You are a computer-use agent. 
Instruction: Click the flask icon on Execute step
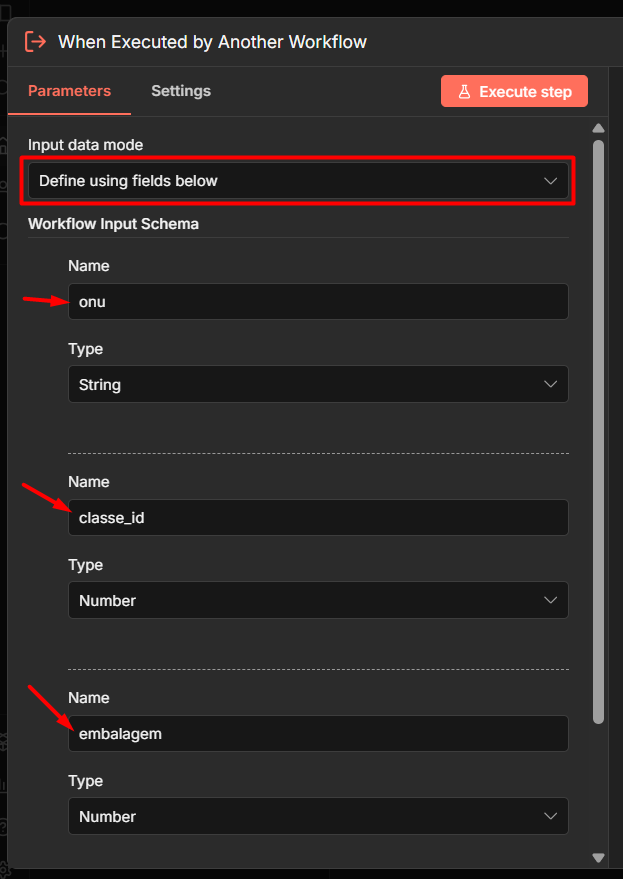click(464, 91)
